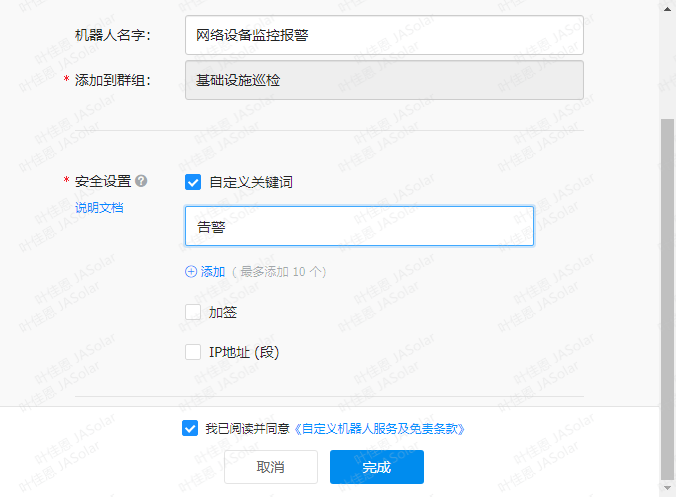
Task: Focus the 机器人名字 input field
Action: 384,35
